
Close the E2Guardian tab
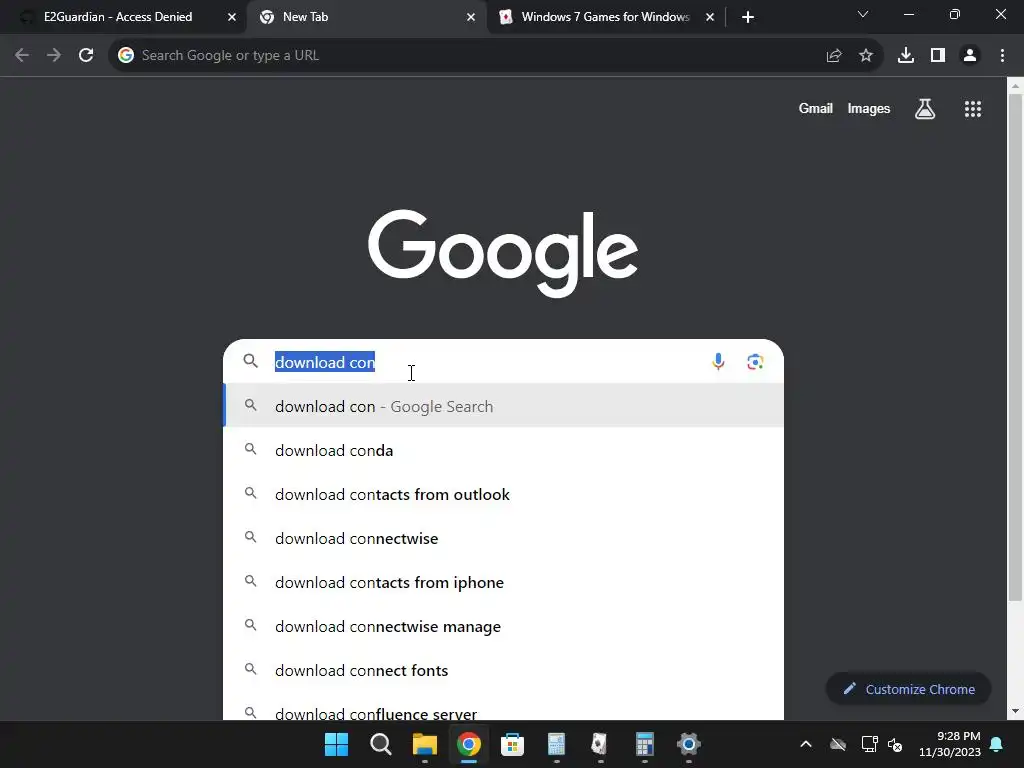pos(231,17)
